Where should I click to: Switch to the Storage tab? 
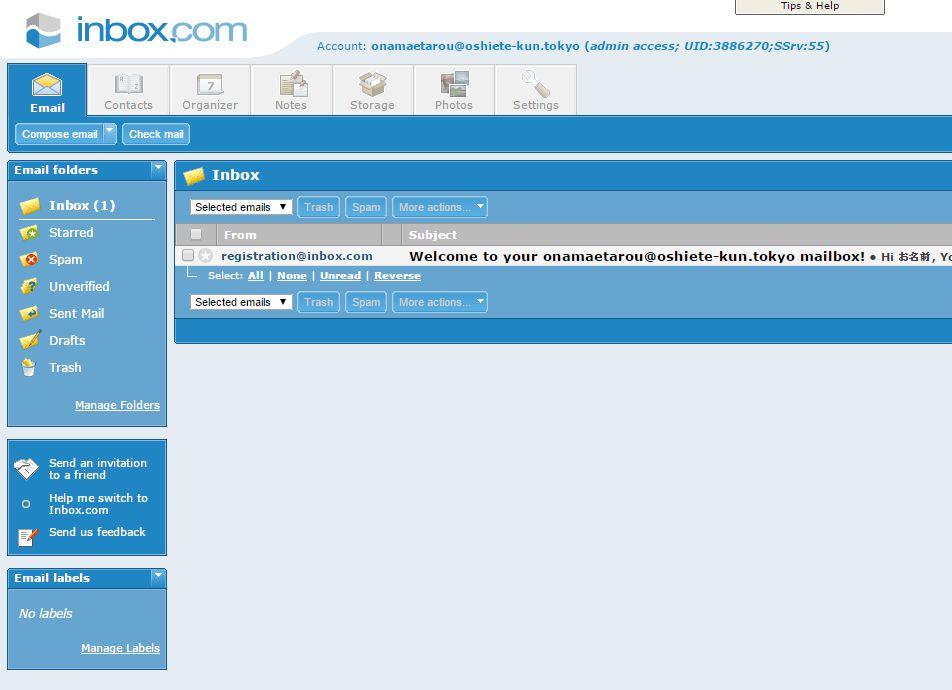(373, 90)
